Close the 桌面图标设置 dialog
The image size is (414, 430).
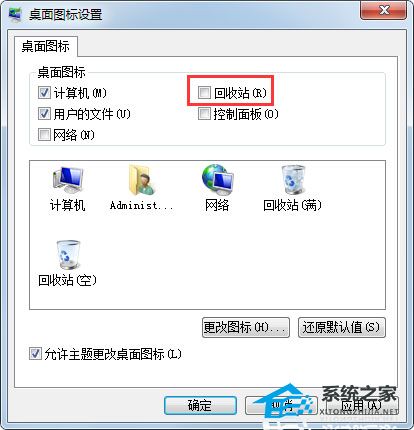[383, 11]
